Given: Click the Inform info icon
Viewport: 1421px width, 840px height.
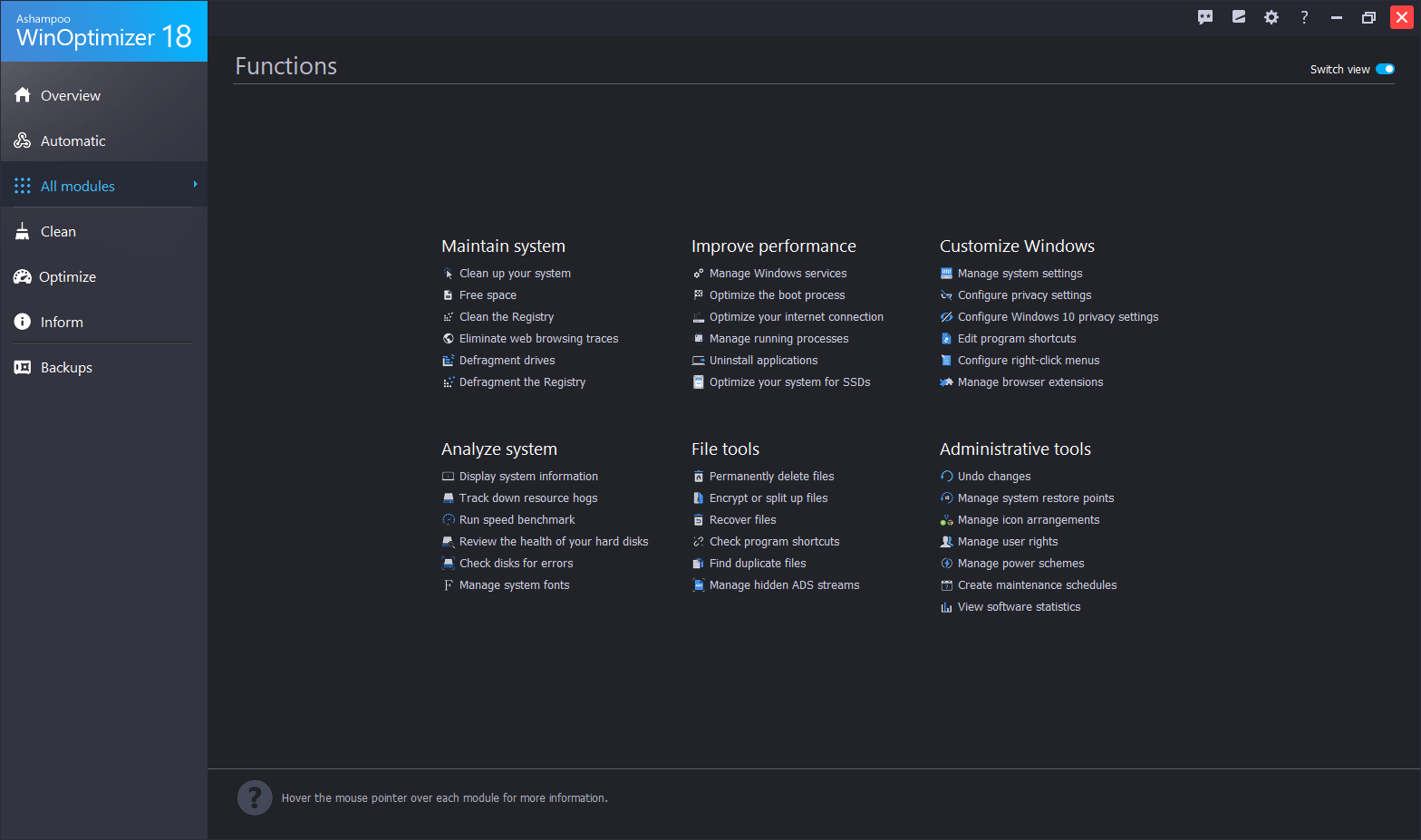Looking at the screenshot, I should [x=23, y=322].
